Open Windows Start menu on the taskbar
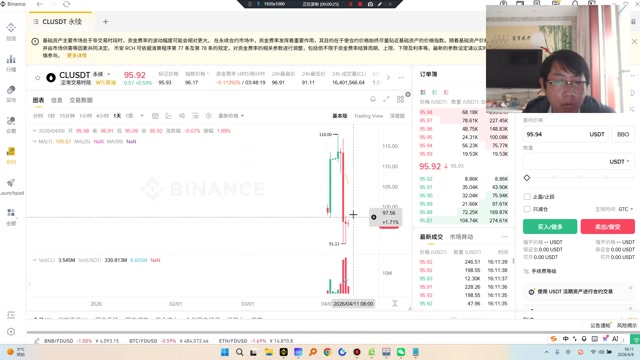 [224, 352]
